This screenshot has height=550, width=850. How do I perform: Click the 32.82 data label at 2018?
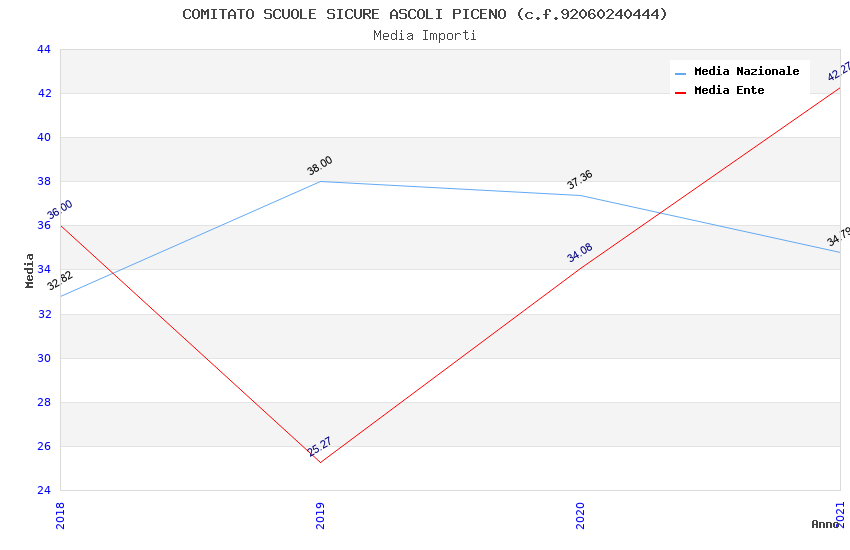point(60,280)
